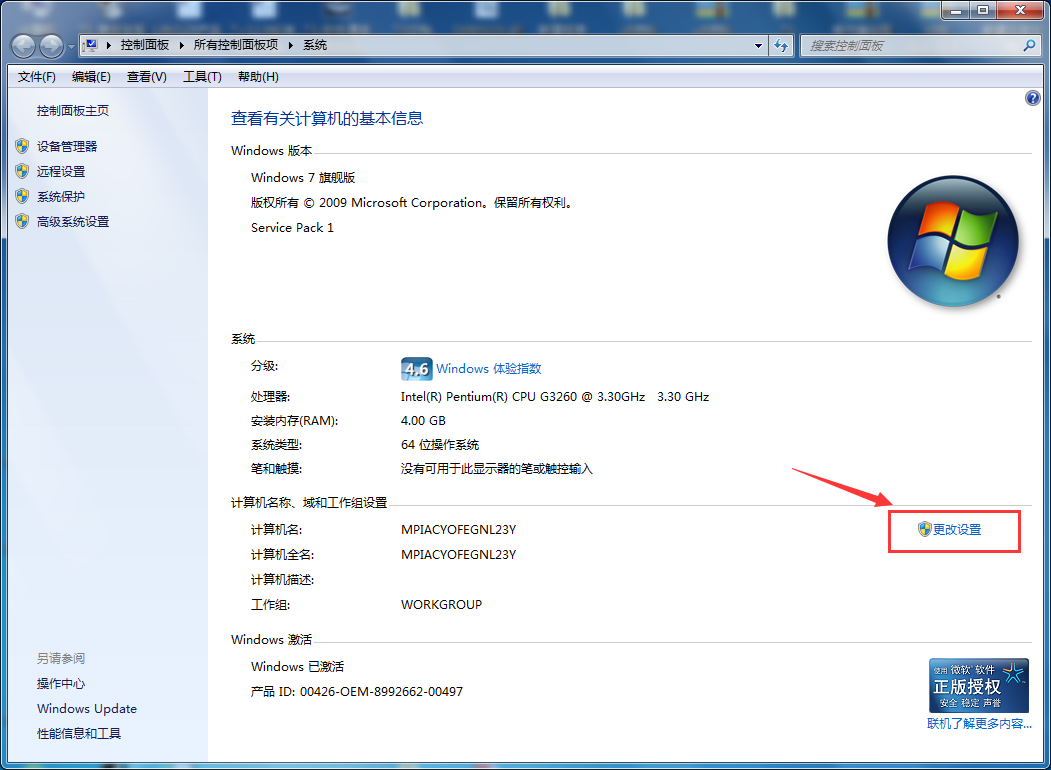Open the address bar history dropdown arrow

(x=757, y=45)
